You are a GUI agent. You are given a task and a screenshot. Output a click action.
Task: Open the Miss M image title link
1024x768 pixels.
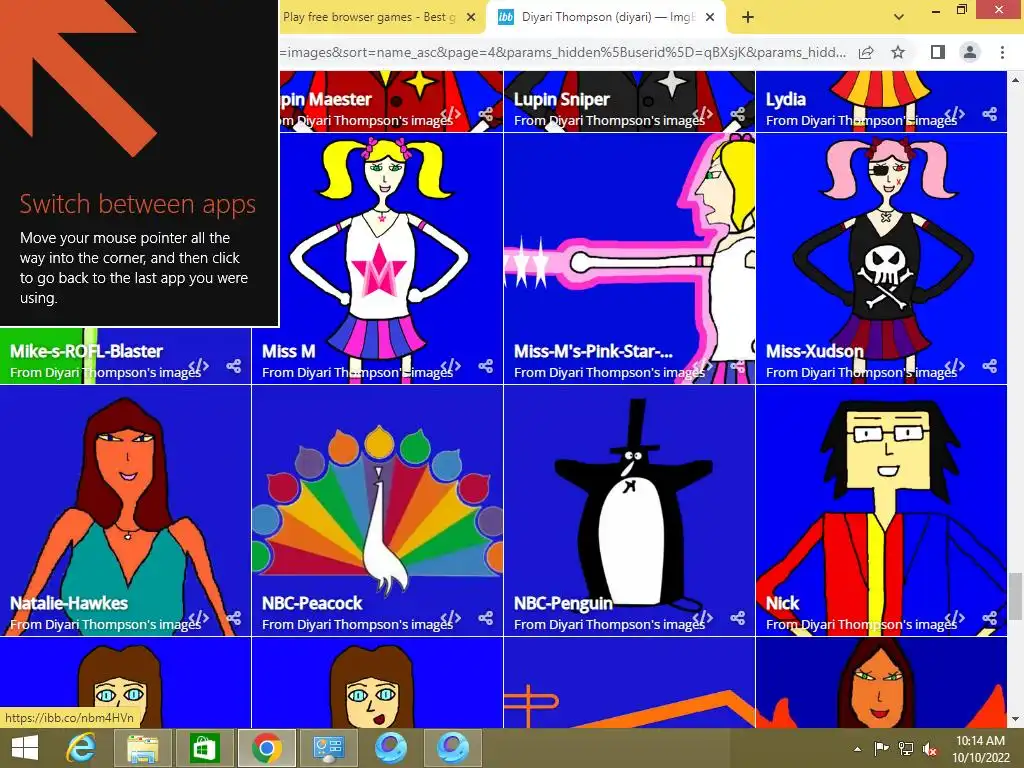pyautogui.click(x=289, y=351)
